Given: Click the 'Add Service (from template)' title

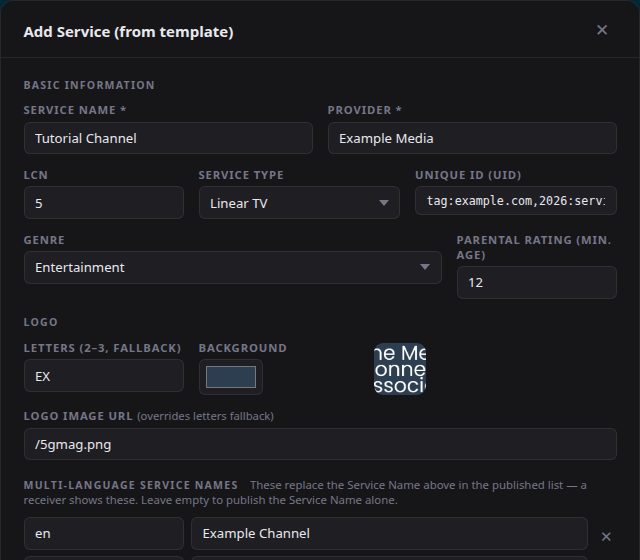Looking at the screenshot, I should [x=129, y=32].
